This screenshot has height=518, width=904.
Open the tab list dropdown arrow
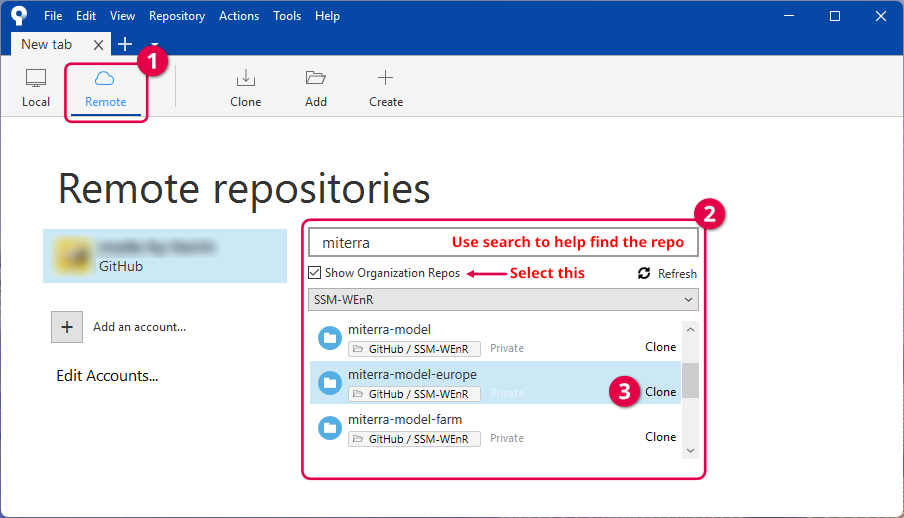point(155,45)
